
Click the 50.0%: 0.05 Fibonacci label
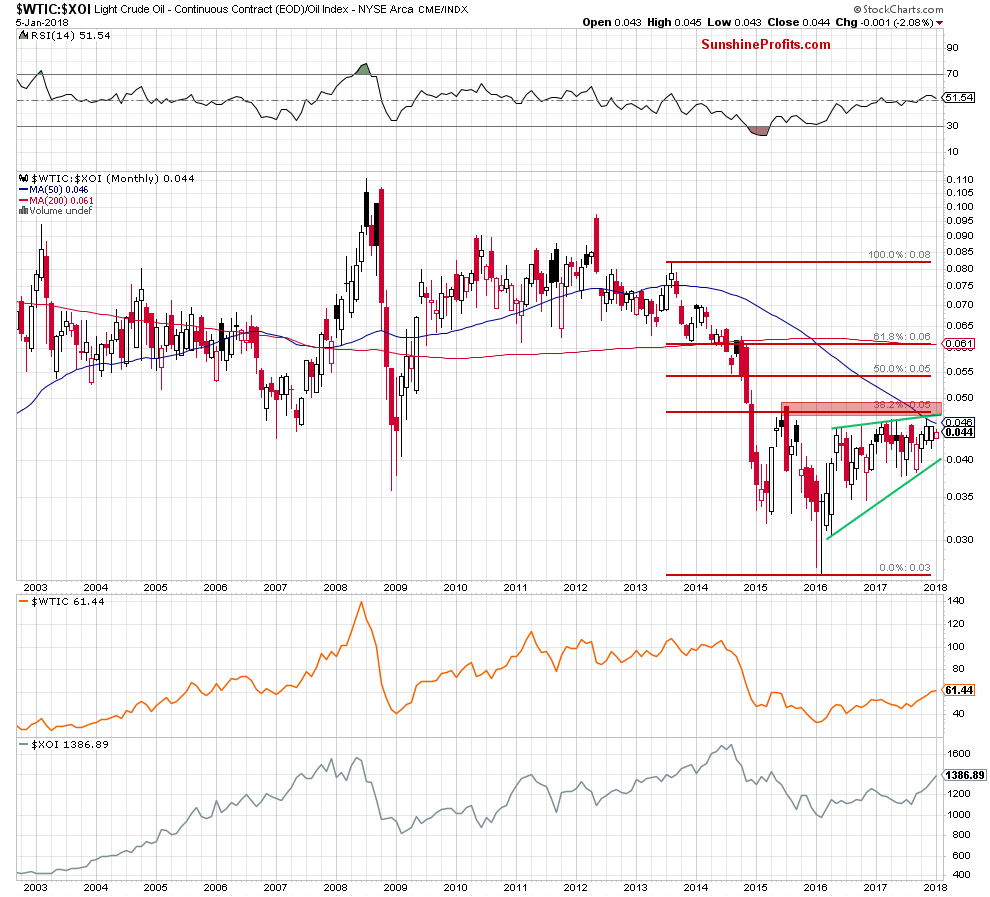pos(902,368)
